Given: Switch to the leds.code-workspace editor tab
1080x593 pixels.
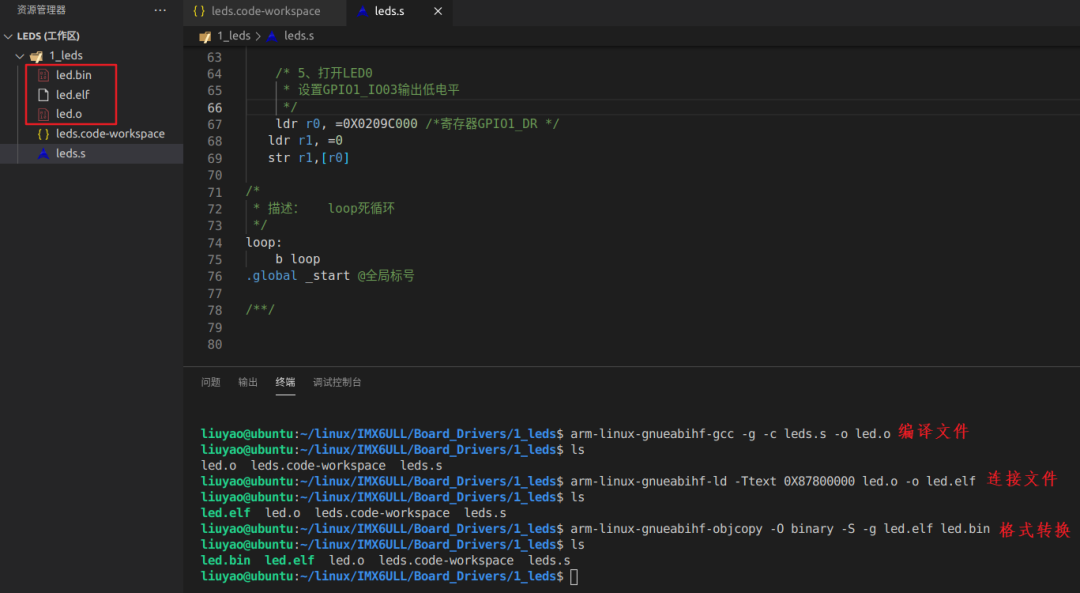Looking at the screenshot, I should (x=265, y=12).
